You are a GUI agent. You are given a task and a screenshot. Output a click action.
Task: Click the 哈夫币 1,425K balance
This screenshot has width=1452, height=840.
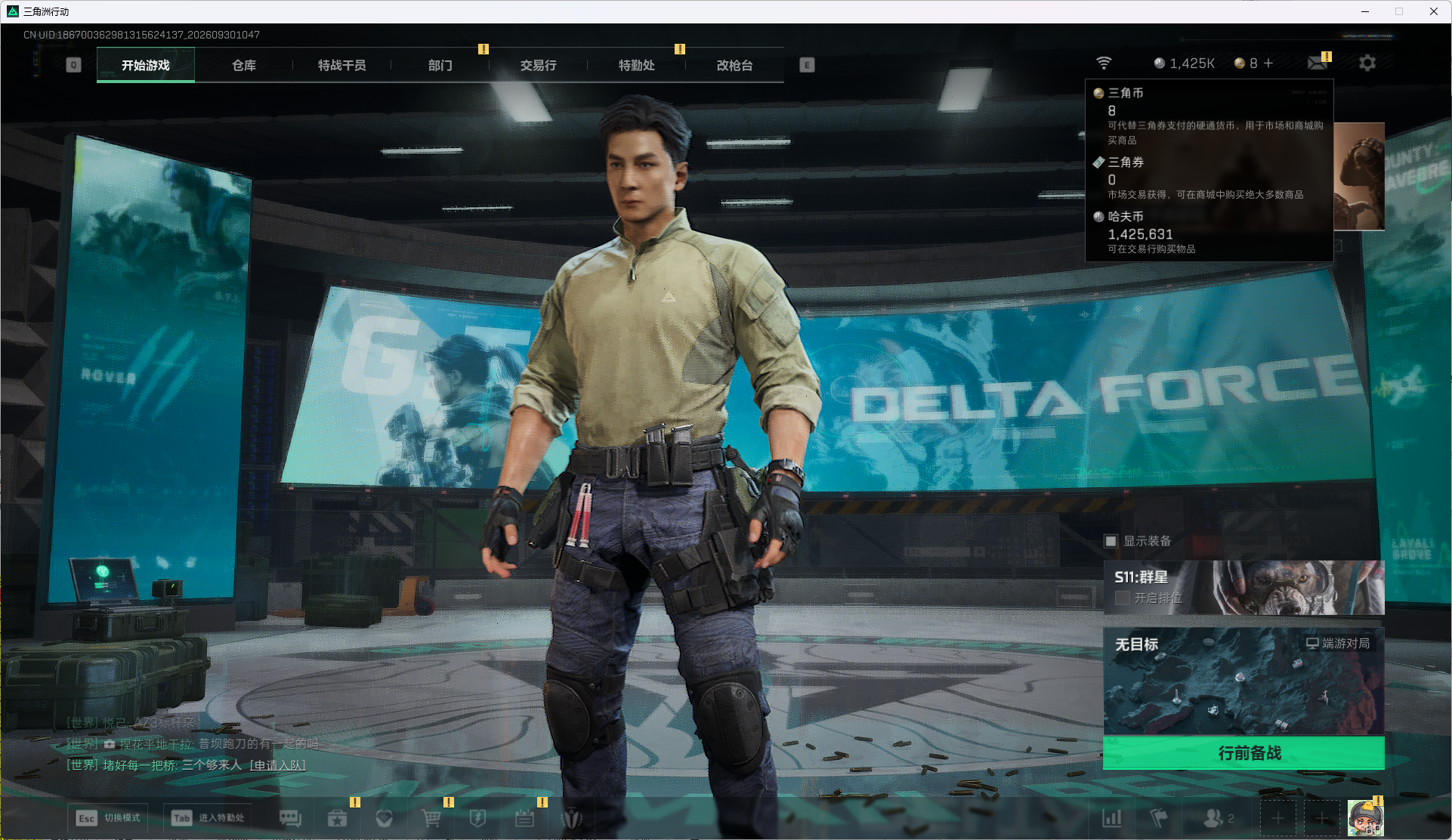point(1185,63)
